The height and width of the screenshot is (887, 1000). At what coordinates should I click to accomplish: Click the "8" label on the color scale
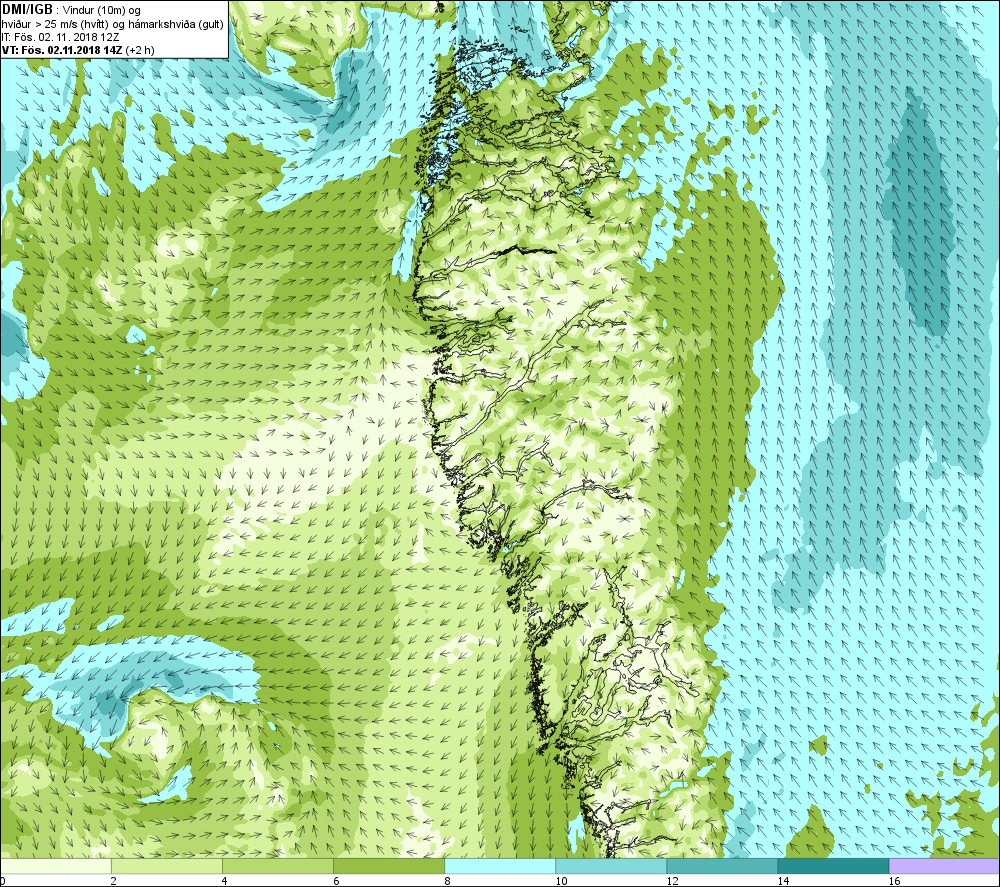coord(447,881)
